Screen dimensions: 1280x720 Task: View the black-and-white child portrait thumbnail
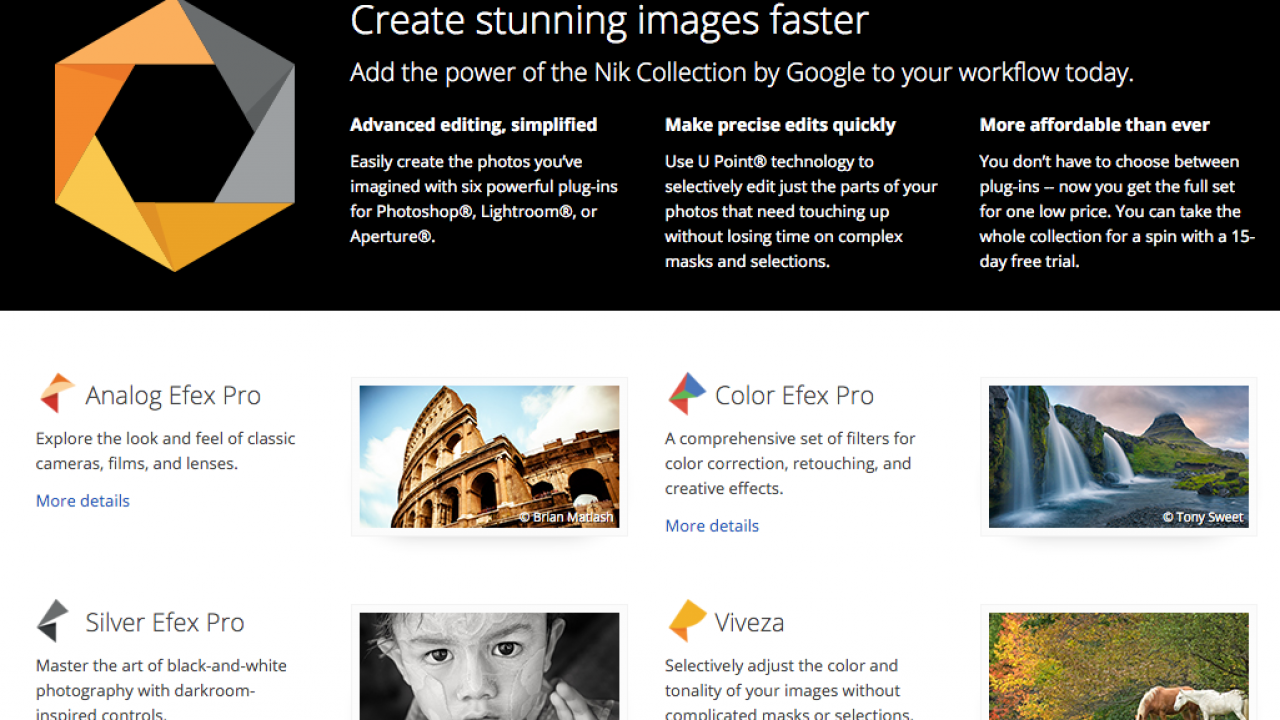click(x=489, y=666)
